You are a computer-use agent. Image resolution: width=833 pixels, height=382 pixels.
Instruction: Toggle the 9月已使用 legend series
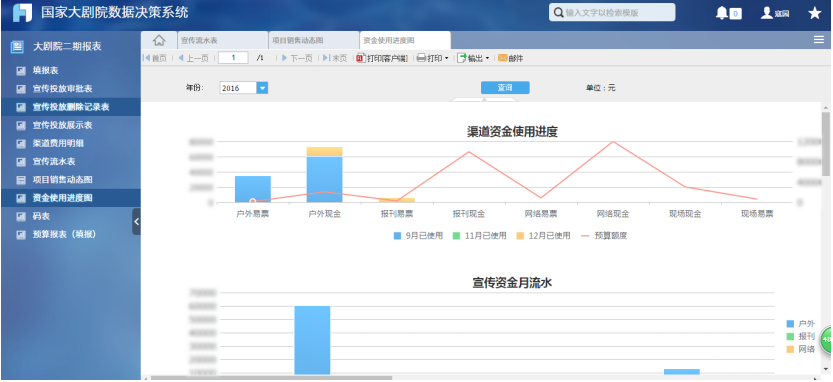pyautogui.click(x=418, y=236)
